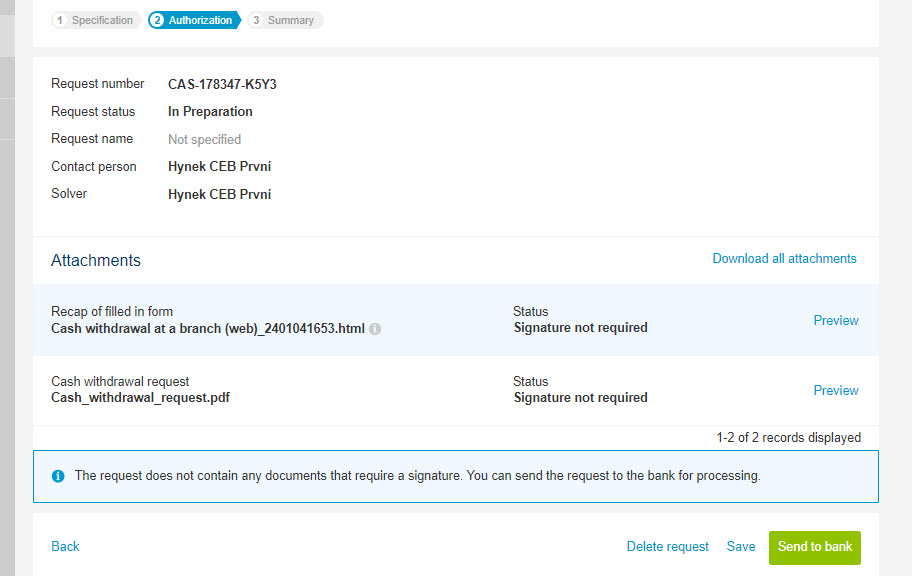Click step 1 number circle icon
The height and width of the screenshot is (576, 912).
pos(60,20)
